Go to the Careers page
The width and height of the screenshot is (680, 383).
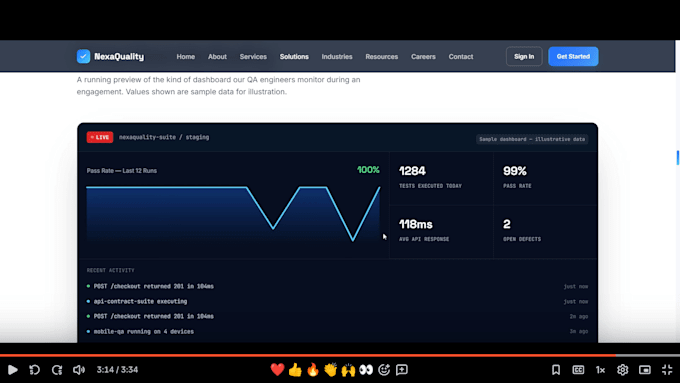[x=423, y=56]
